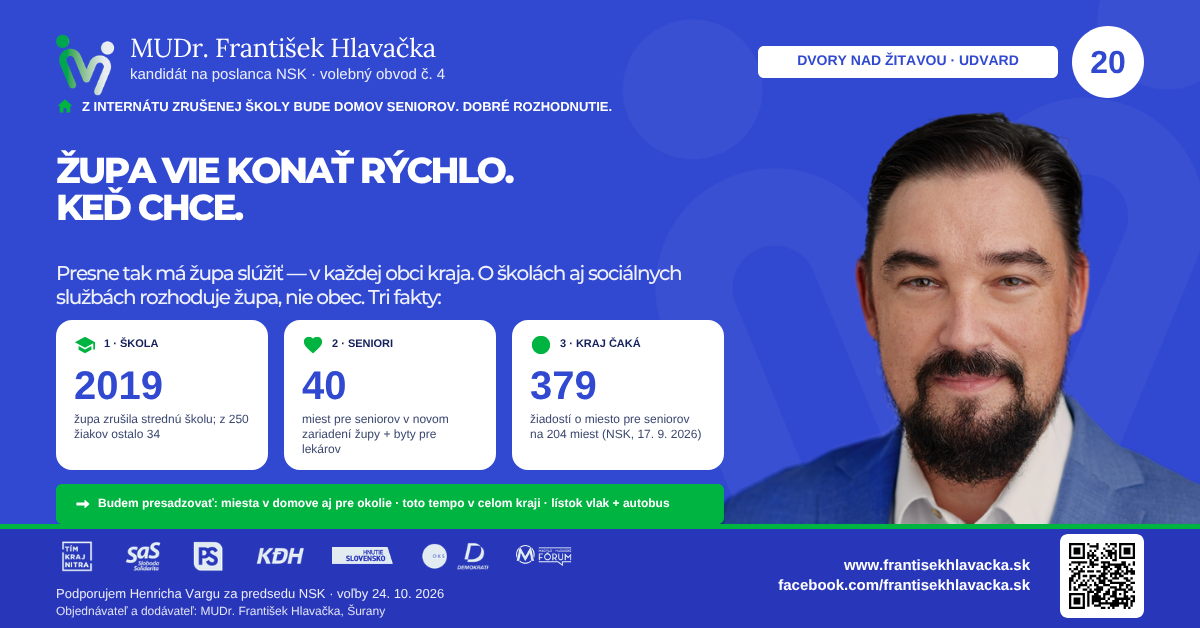Click the '3 · KRAJ ČAKÁ' card label
The width and height of the screenshot is (1200, 628).
600,344
